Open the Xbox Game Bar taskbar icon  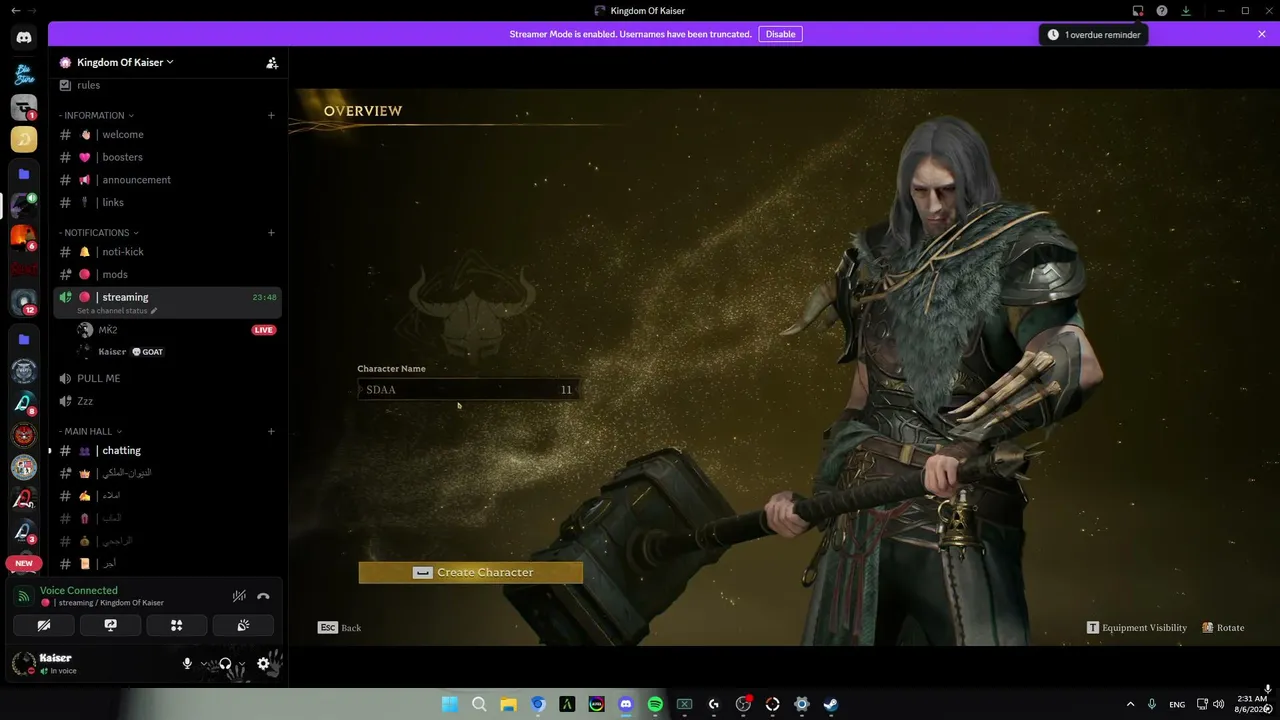click(x=684, y=704)
